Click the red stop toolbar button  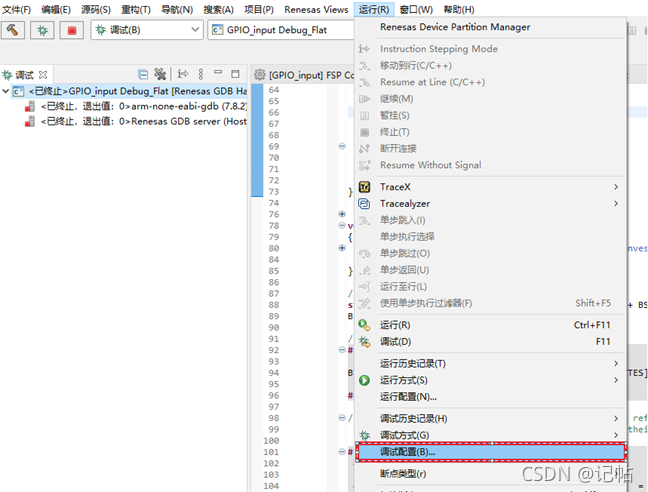[x=71, y=30]
